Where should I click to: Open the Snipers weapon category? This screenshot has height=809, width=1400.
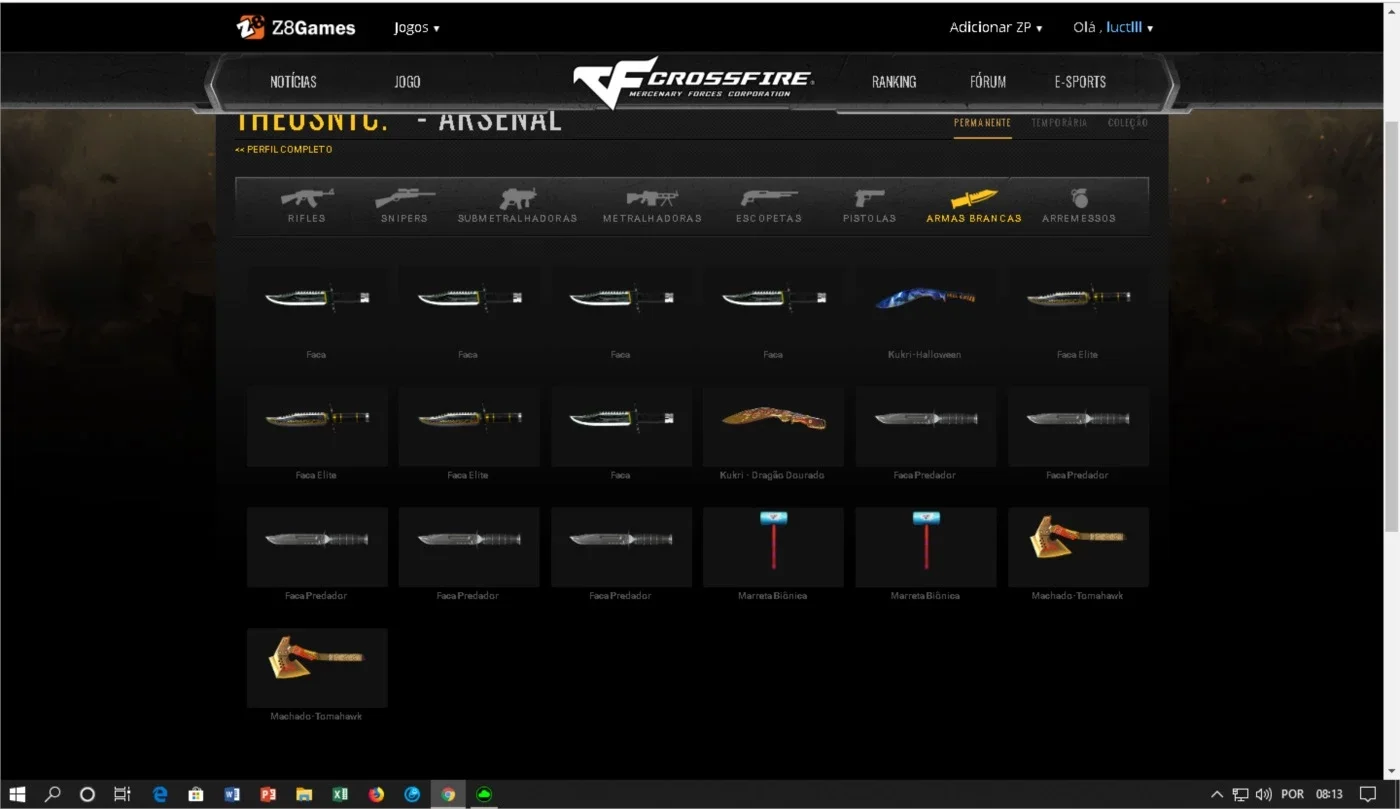point(404,206)
